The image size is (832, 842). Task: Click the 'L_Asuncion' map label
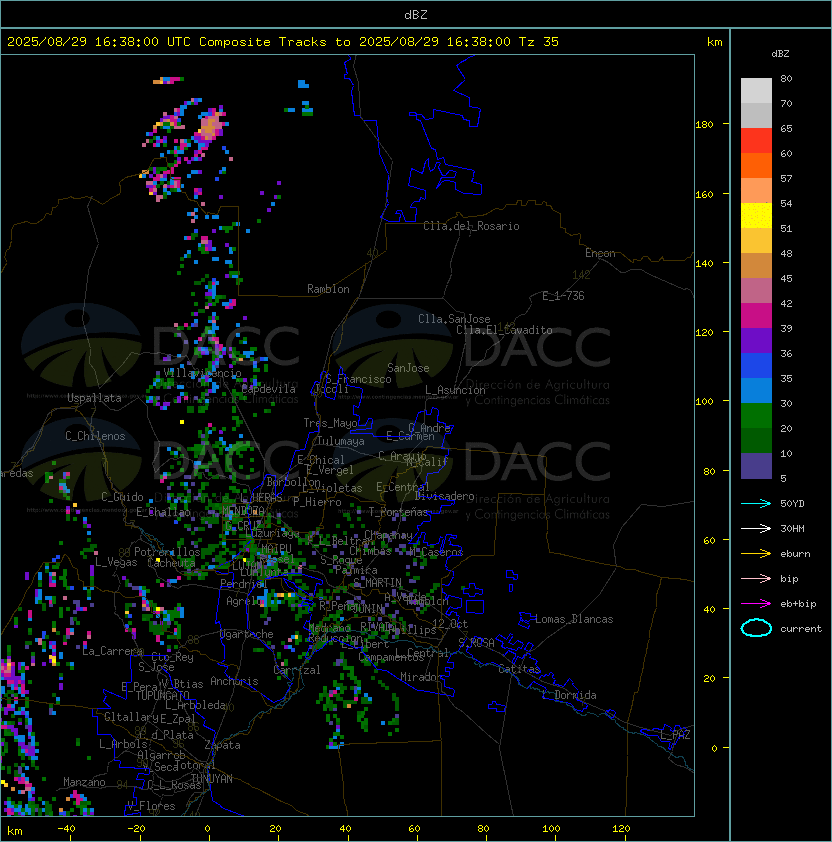click(x=455, y=390)
